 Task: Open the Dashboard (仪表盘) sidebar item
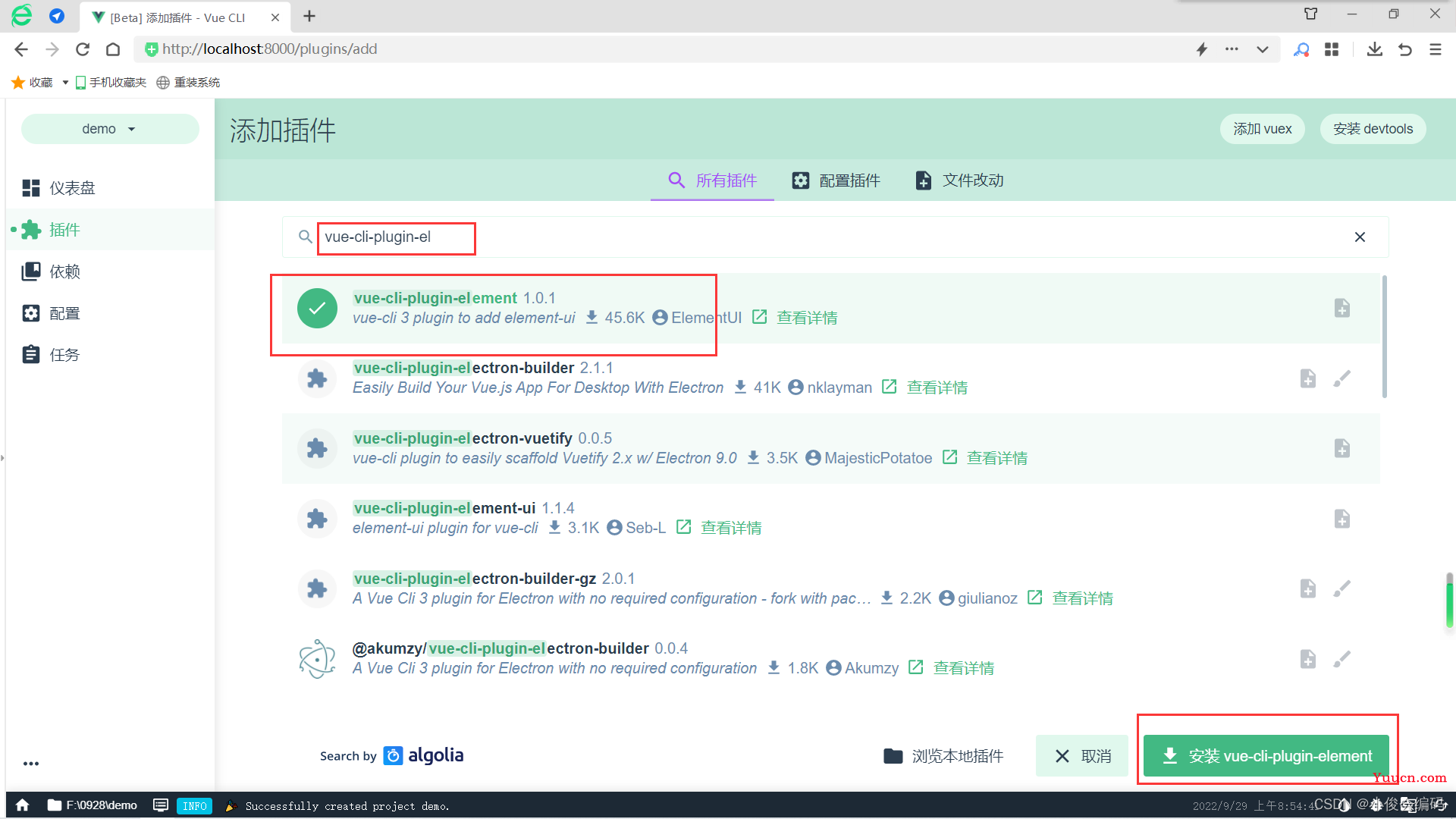(110, 188)
